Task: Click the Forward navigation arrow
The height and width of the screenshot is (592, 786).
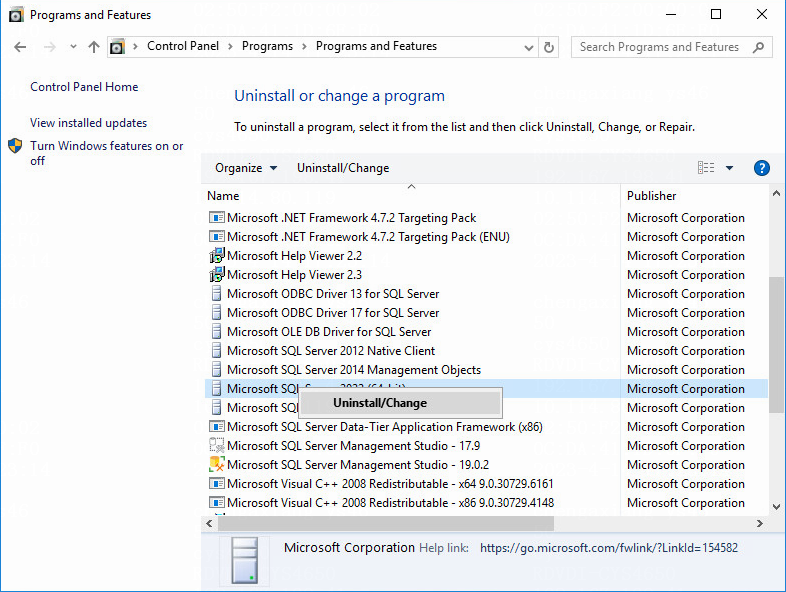Action: (50, 47)
